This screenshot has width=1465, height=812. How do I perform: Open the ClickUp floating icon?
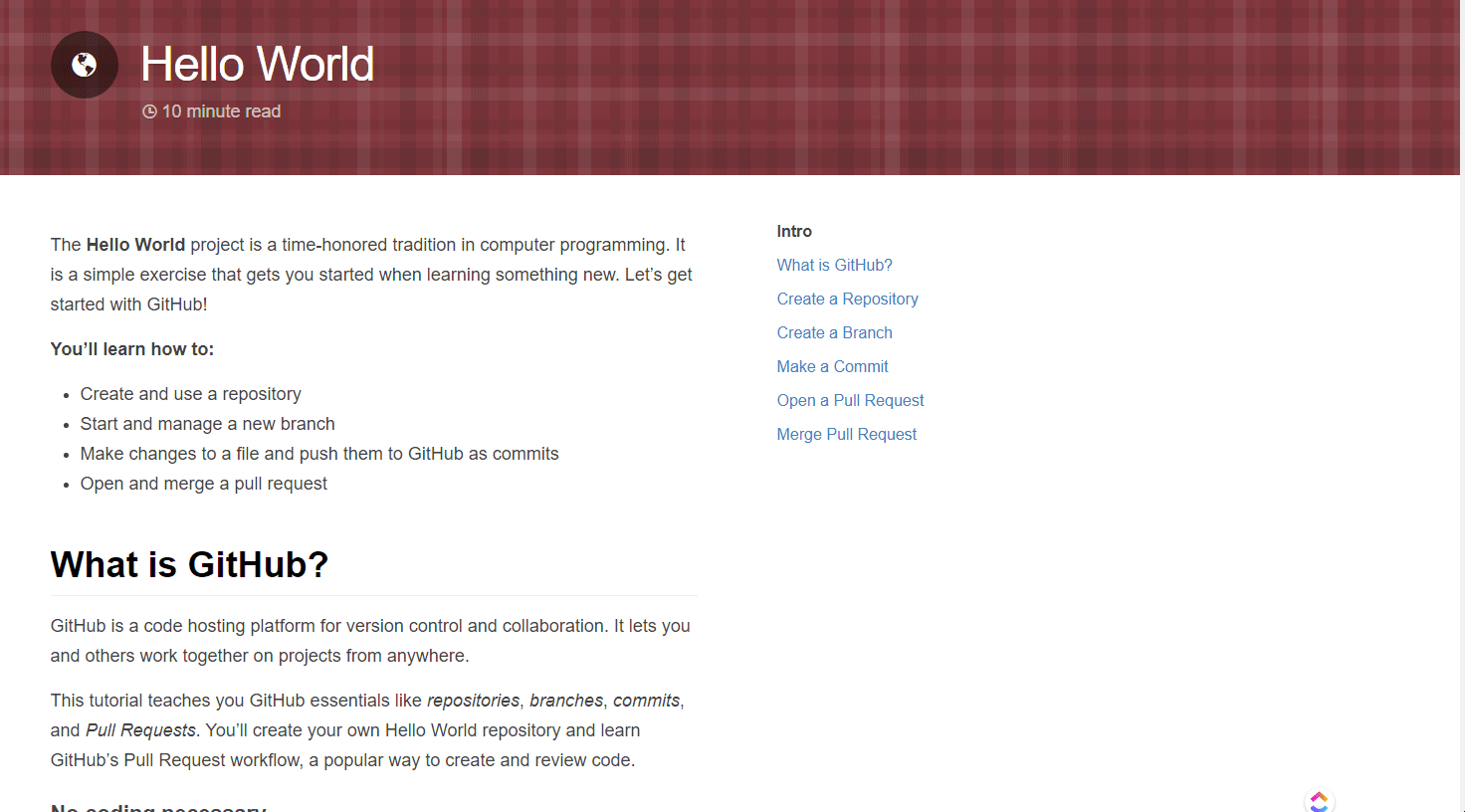[x=1319, y=801]
